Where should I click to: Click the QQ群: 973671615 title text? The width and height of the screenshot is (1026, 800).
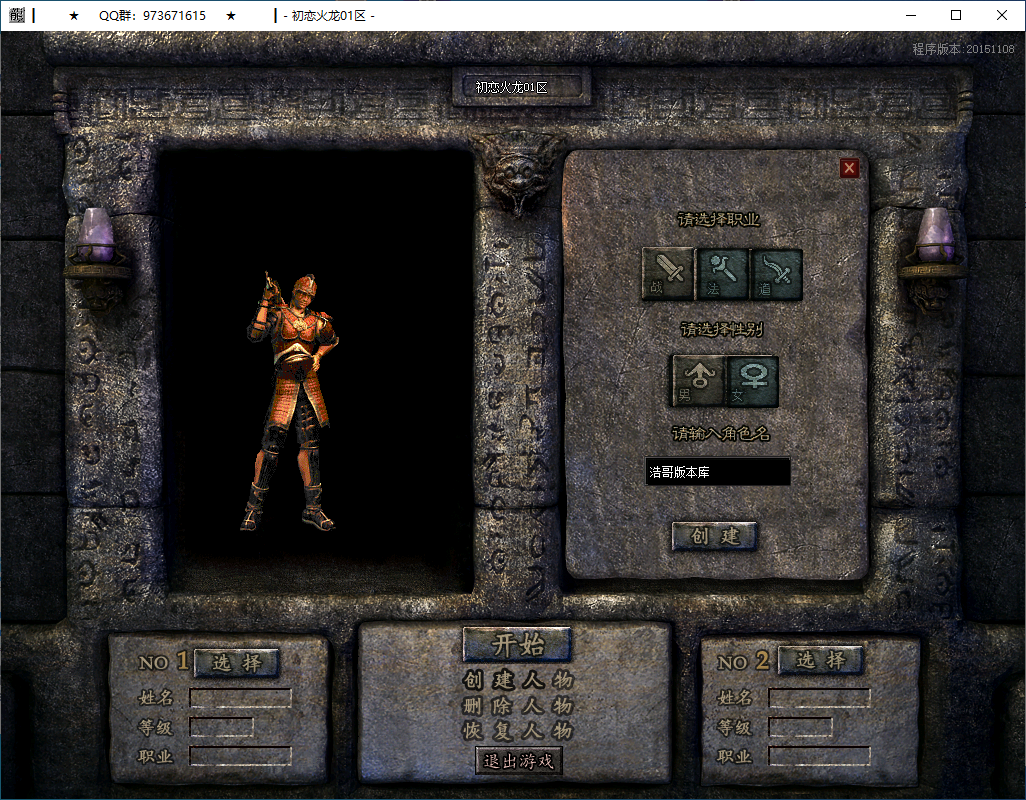tap(152, 16)
